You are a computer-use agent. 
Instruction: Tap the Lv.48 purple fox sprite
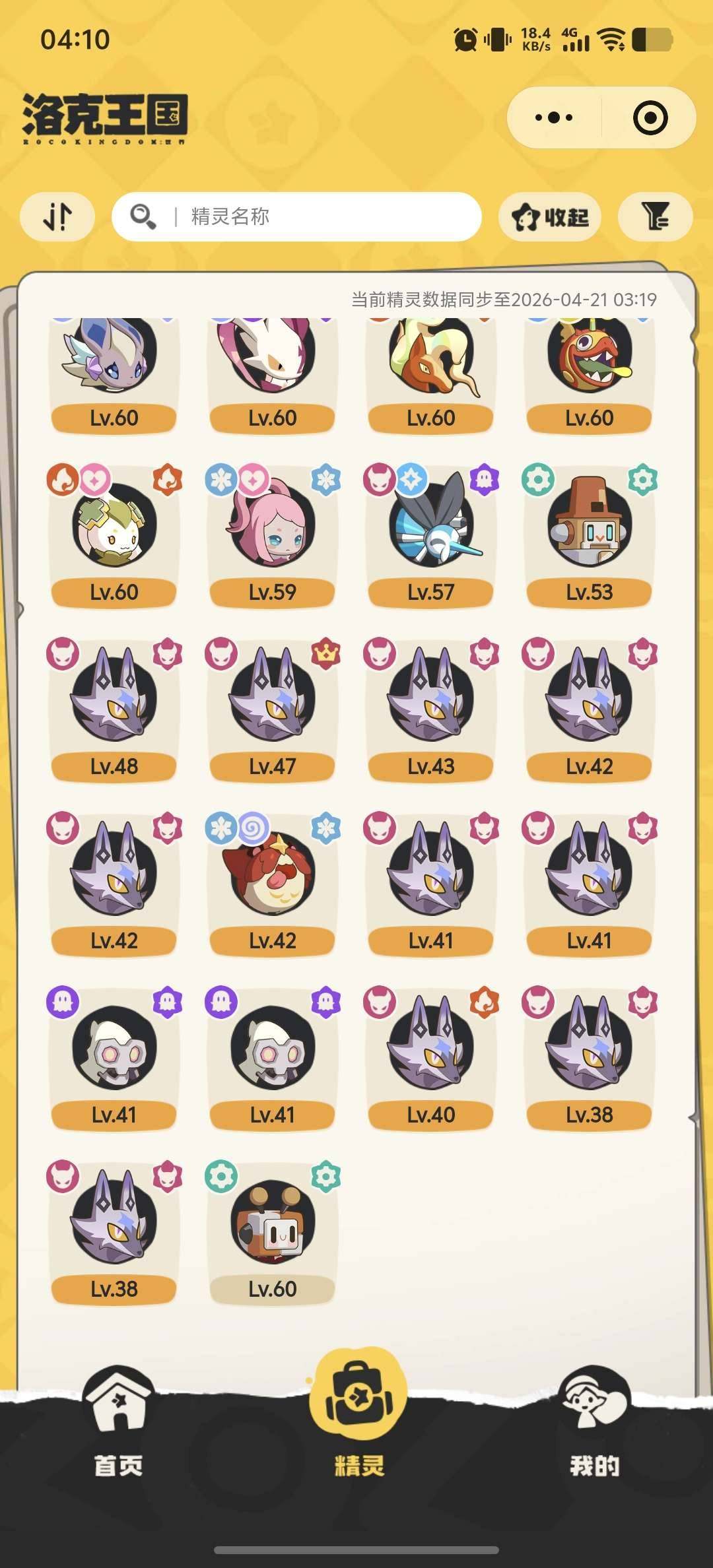114,710
